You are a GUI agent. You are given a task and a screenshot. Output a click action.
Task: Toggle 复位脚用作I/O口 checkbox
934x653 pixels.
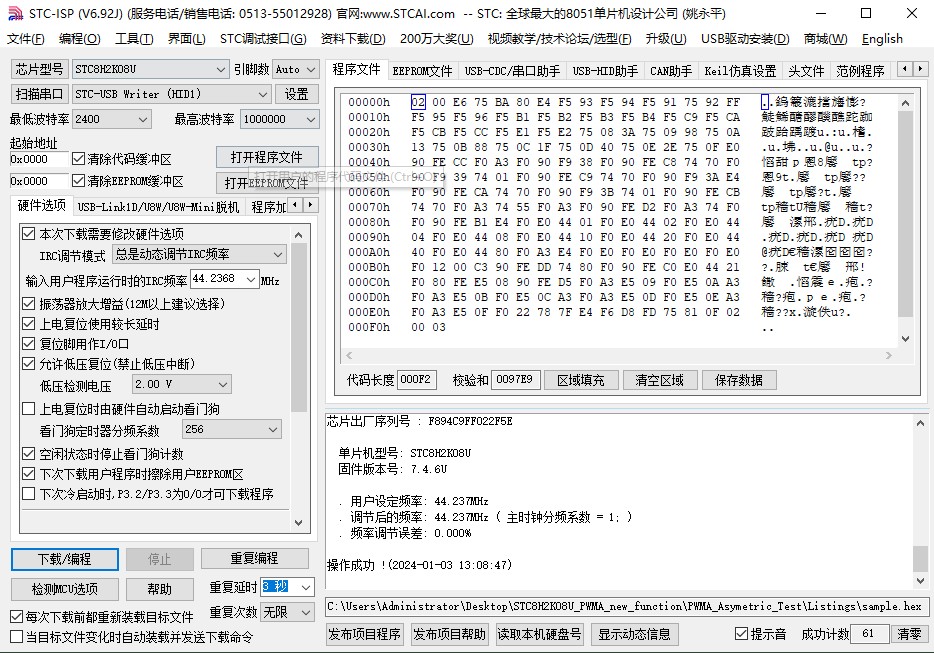click(x=29, y=344)
